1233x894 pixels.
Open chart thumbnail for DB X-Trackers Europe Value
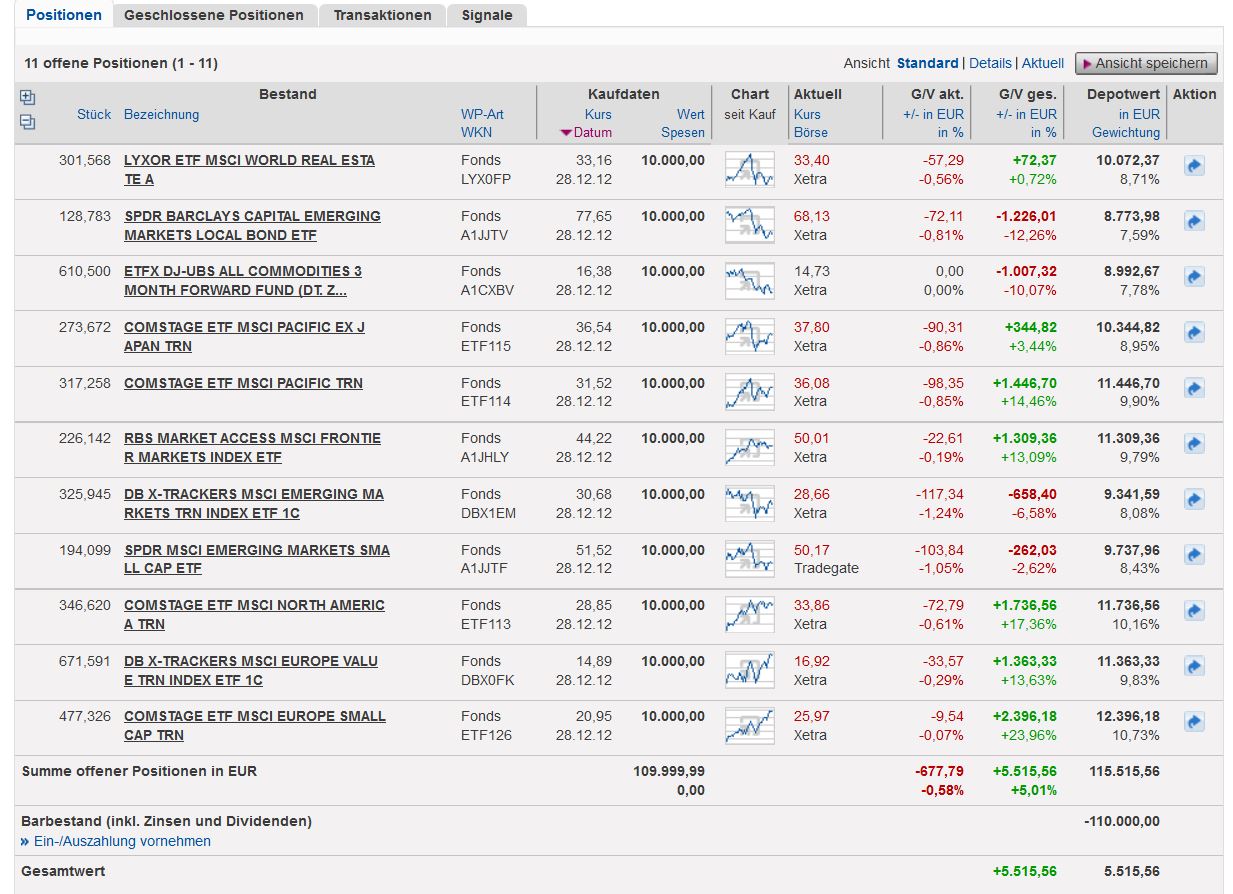(x=749, y=670)
